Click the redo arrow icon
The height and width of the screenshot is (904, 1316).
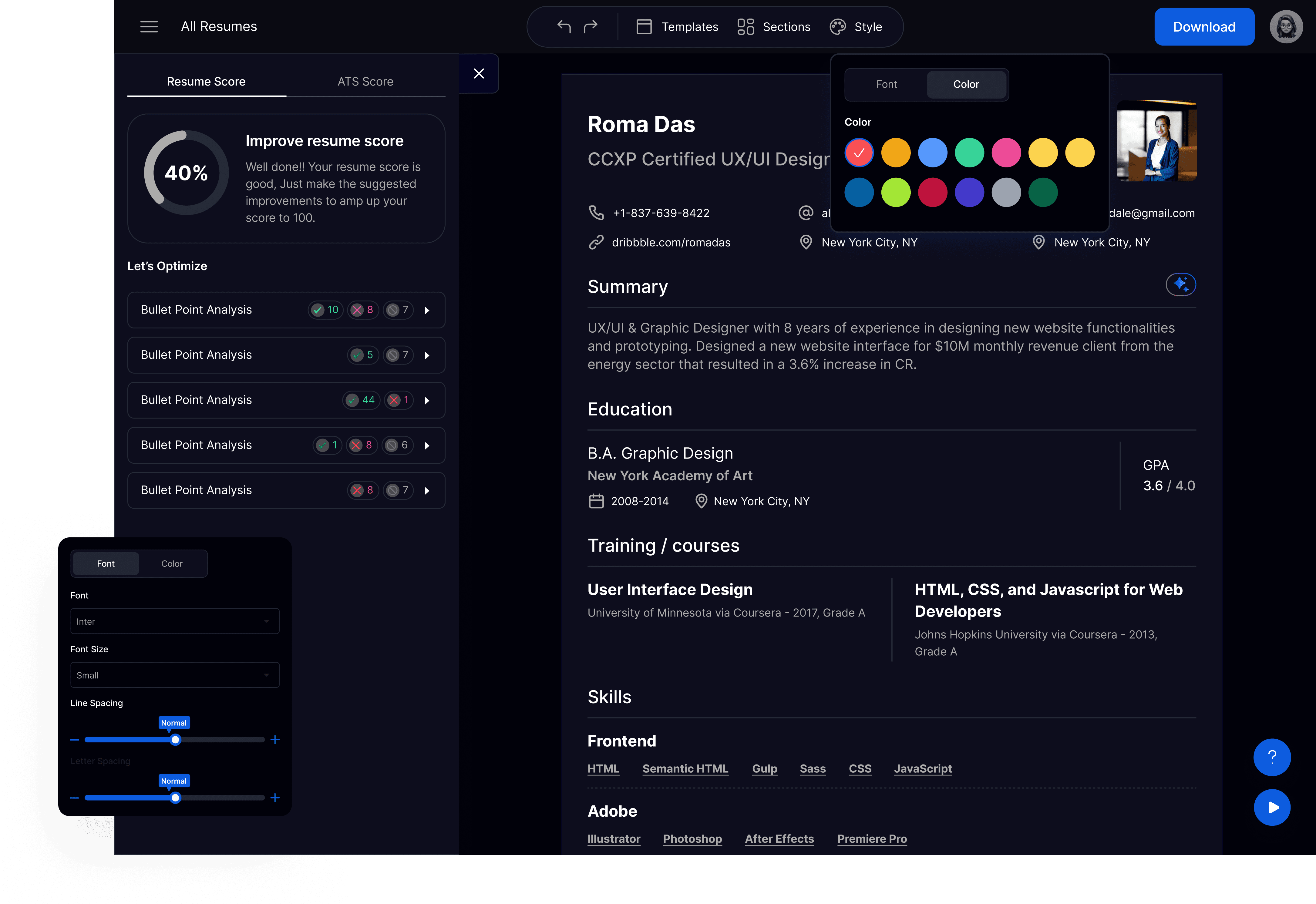[591, 27]
